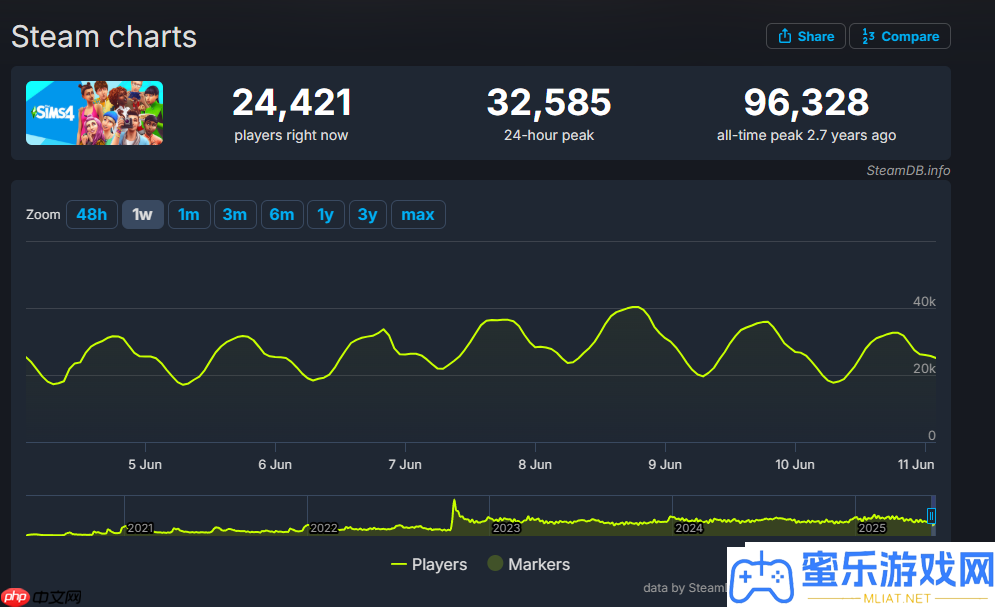Open the Compare button
The width and height of the screenshot is (995, 607).
pos(900,36)
